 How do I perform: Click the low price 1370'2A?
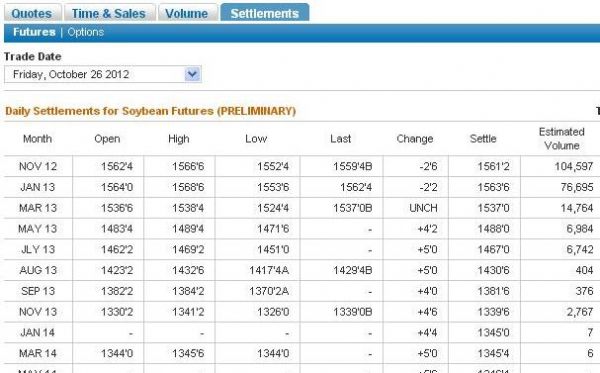(x=269, y=291)
